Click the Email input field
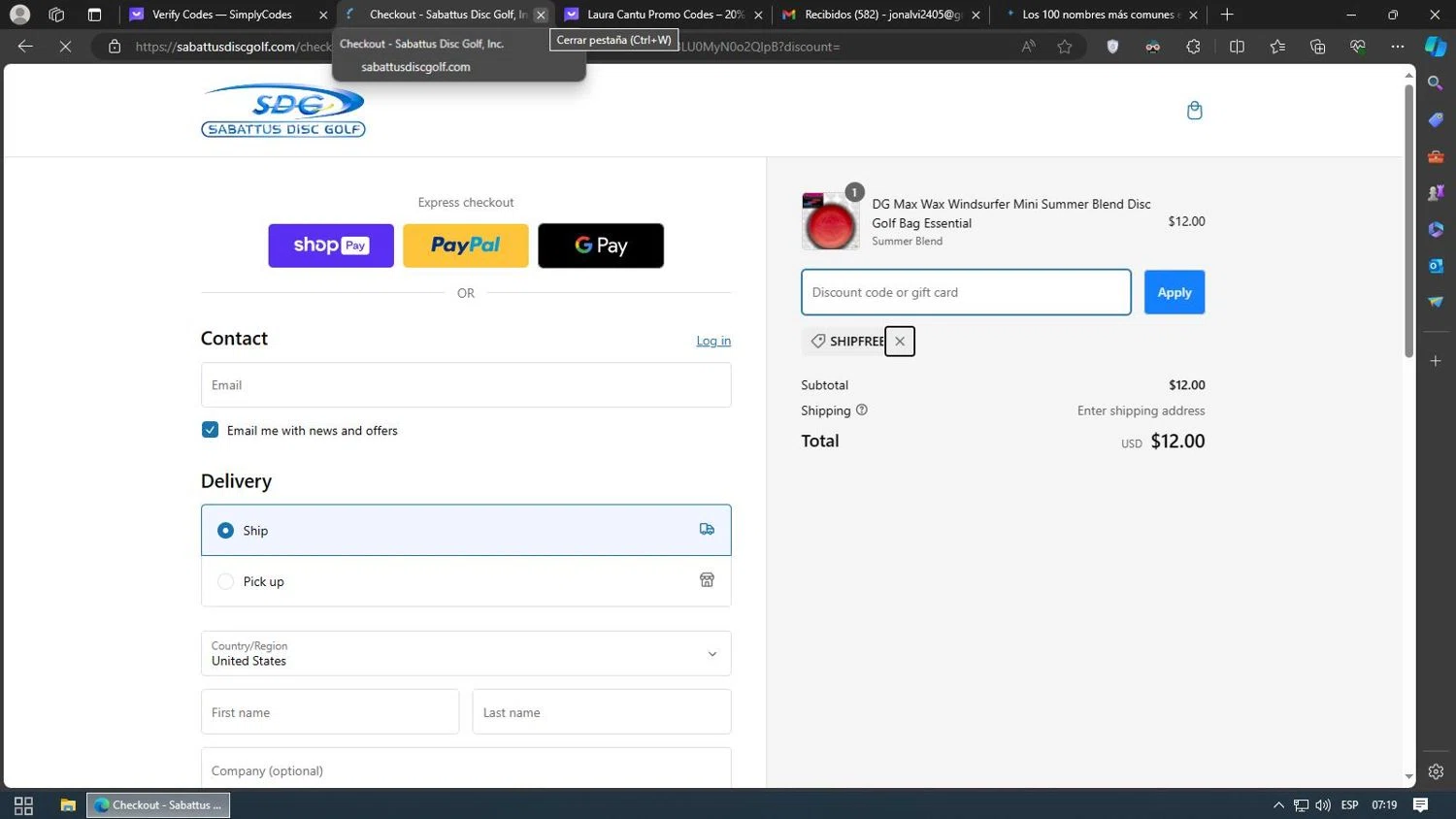The image size is (1456, 819). 466,385
